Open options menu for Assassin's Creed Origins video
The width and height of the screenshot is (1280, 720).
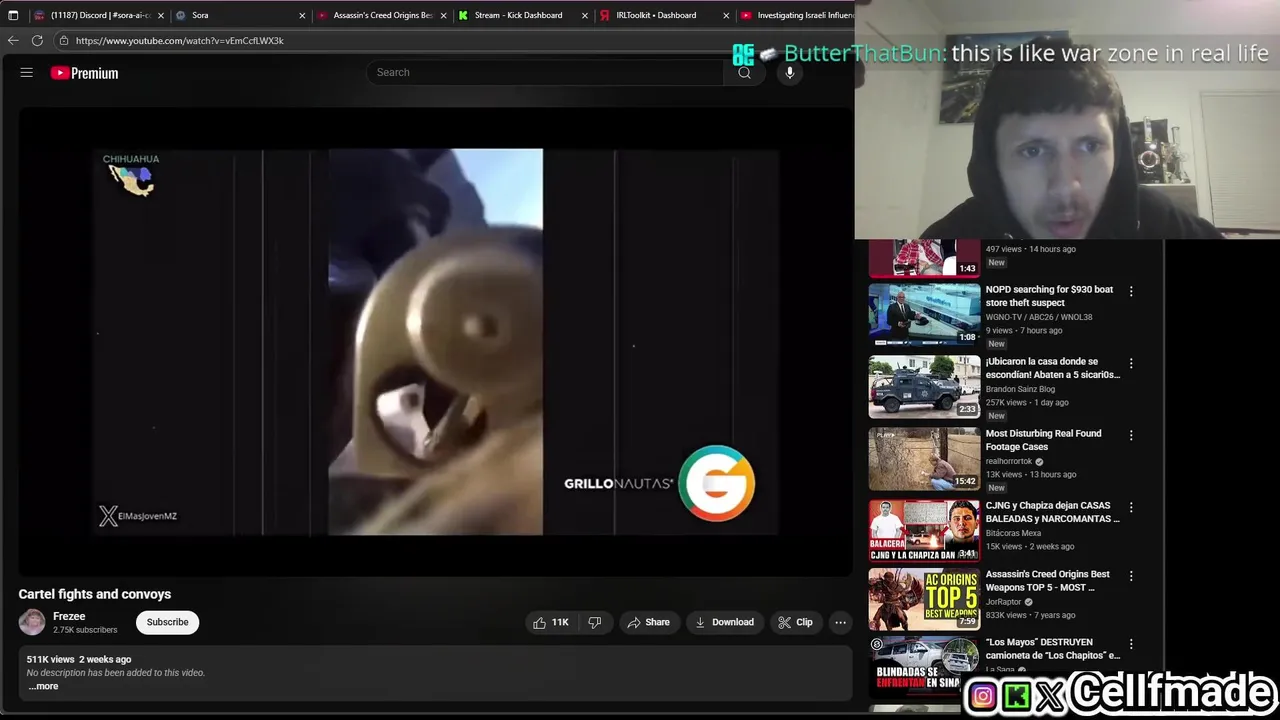1131,576
